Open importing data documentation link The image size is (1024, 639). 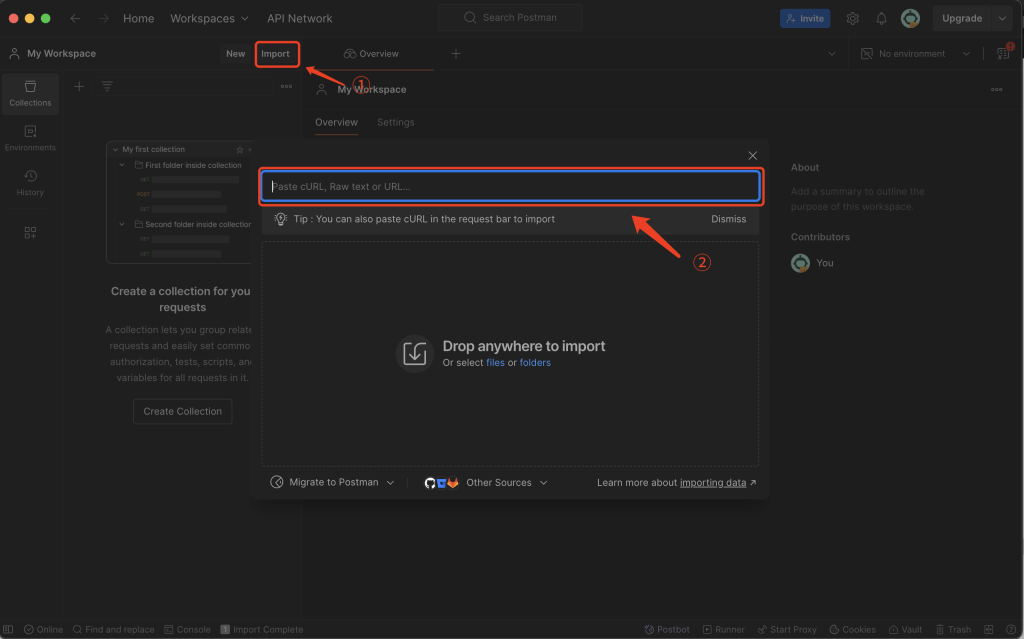click(x=712, y=482)
